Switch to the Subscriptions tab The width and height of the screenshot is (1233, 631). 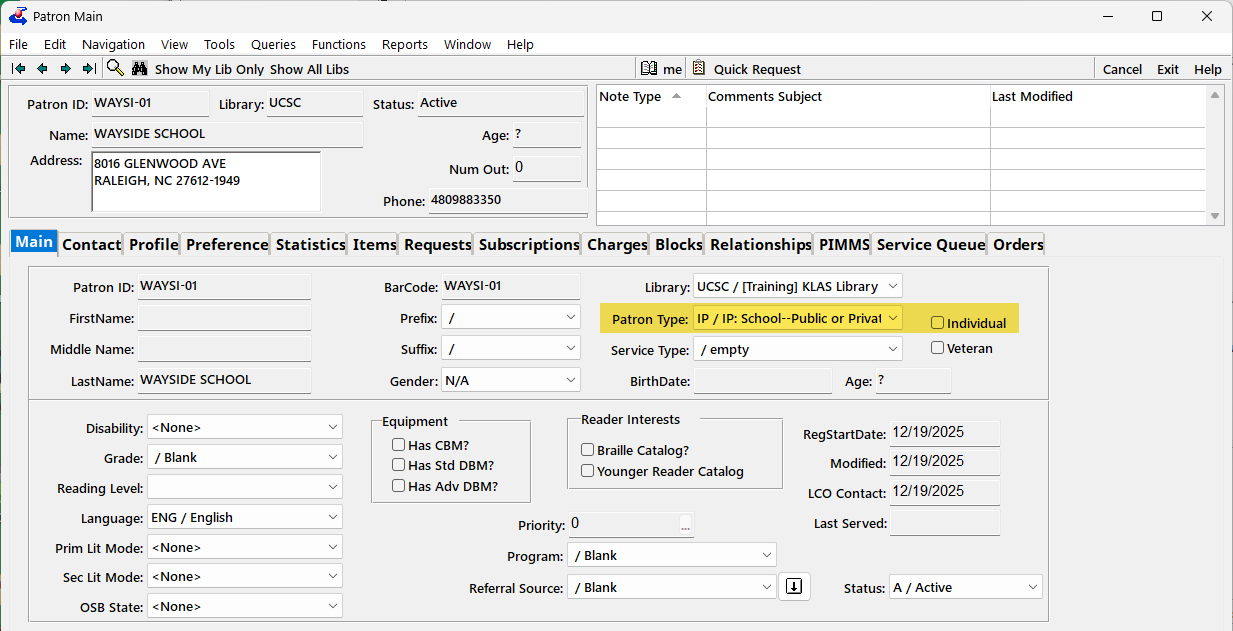pos(529,244)
